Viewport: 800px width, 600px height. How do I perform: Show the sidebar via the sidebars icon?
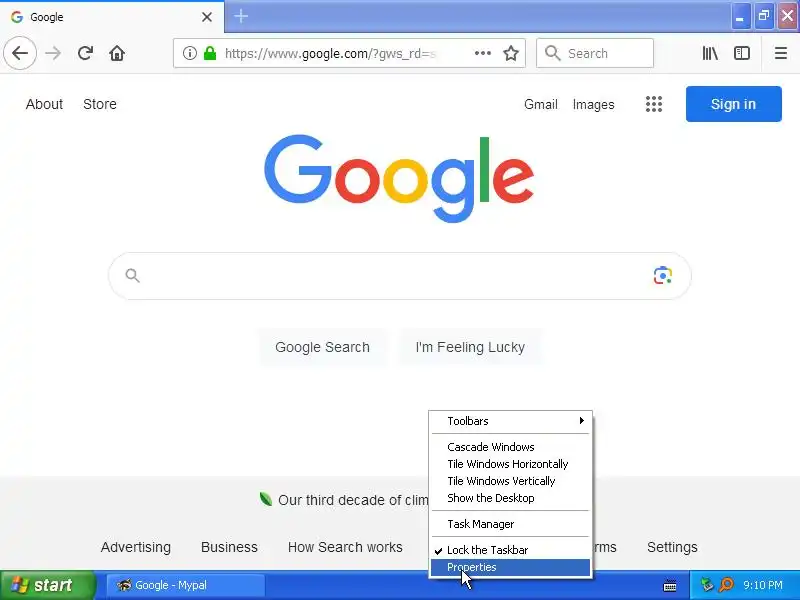point(741,53)
